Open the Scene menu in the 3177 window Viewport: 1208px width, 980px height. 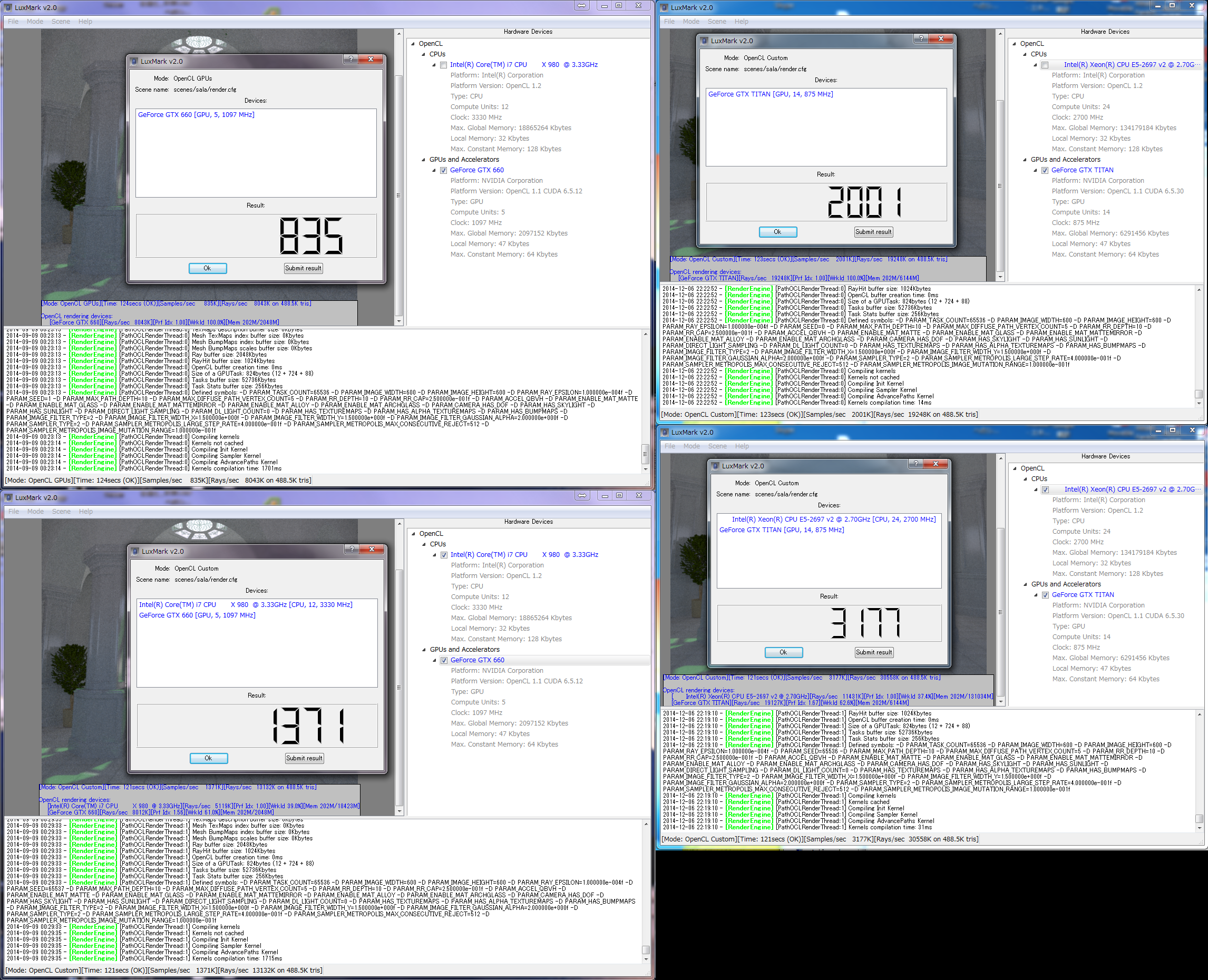point(717,446)
